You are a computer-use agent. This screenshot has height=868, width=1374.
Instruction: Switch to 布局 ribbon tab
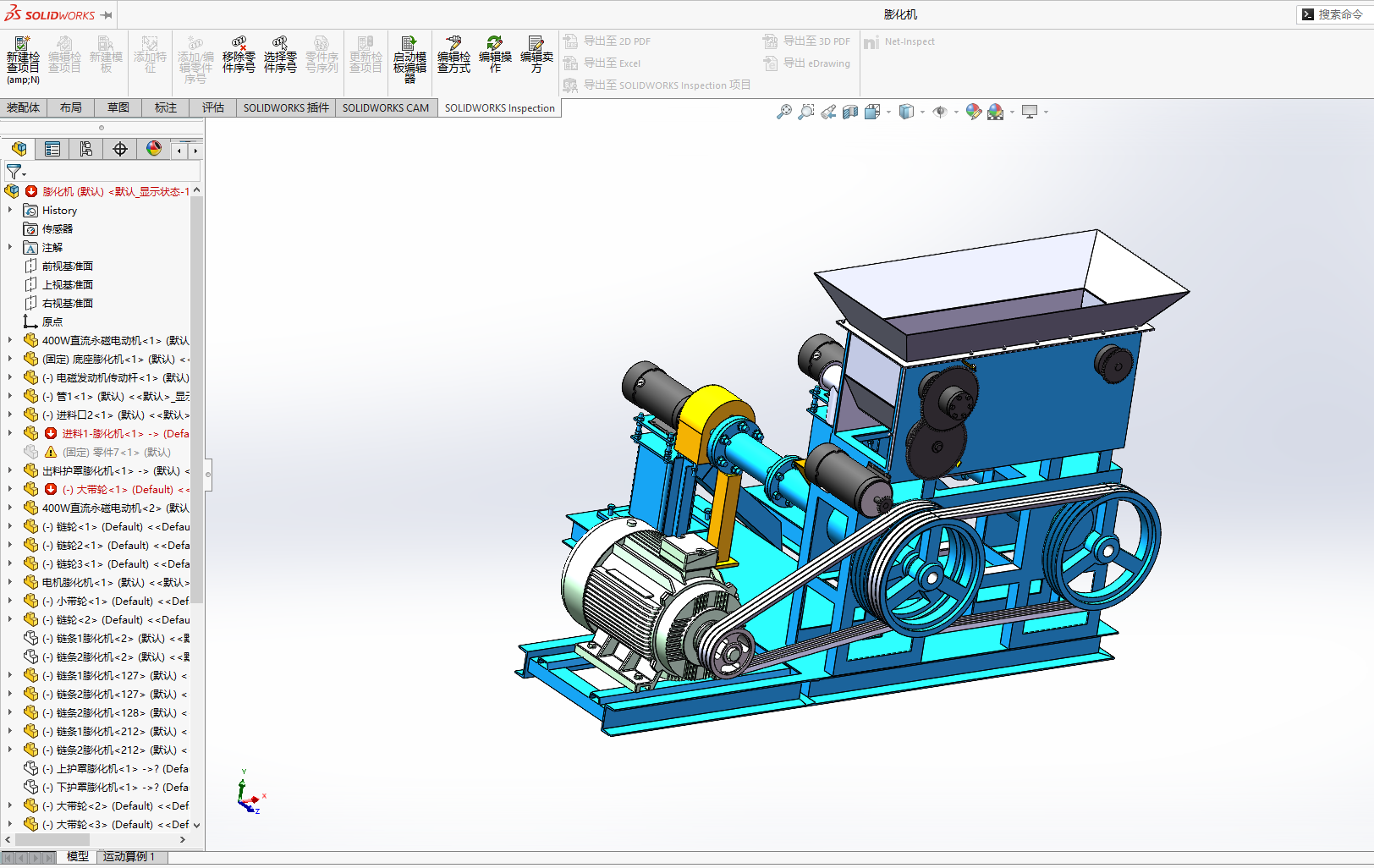71,107
